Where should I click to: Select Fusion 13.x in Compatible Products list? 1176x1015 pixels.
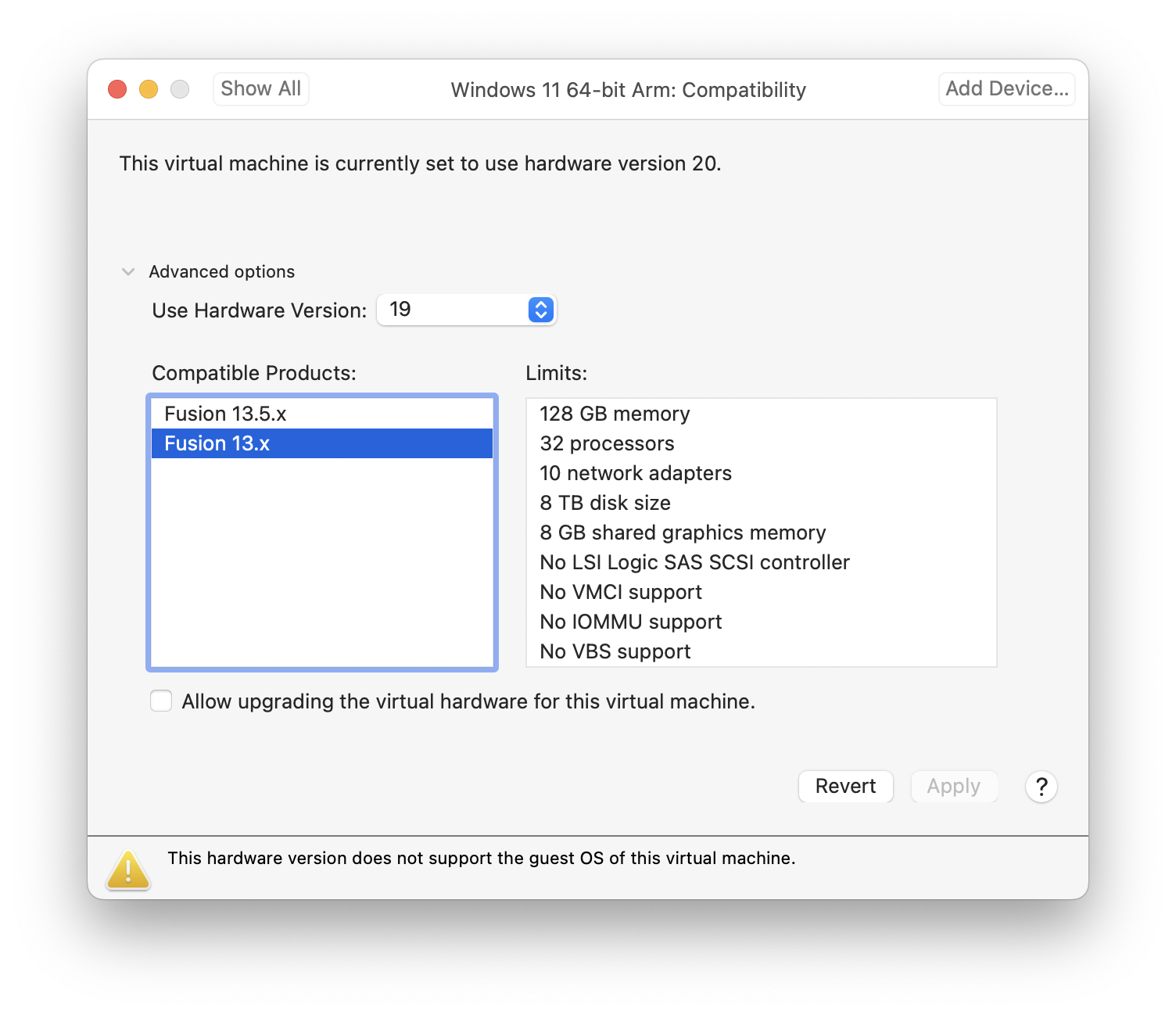pos(322,443)
